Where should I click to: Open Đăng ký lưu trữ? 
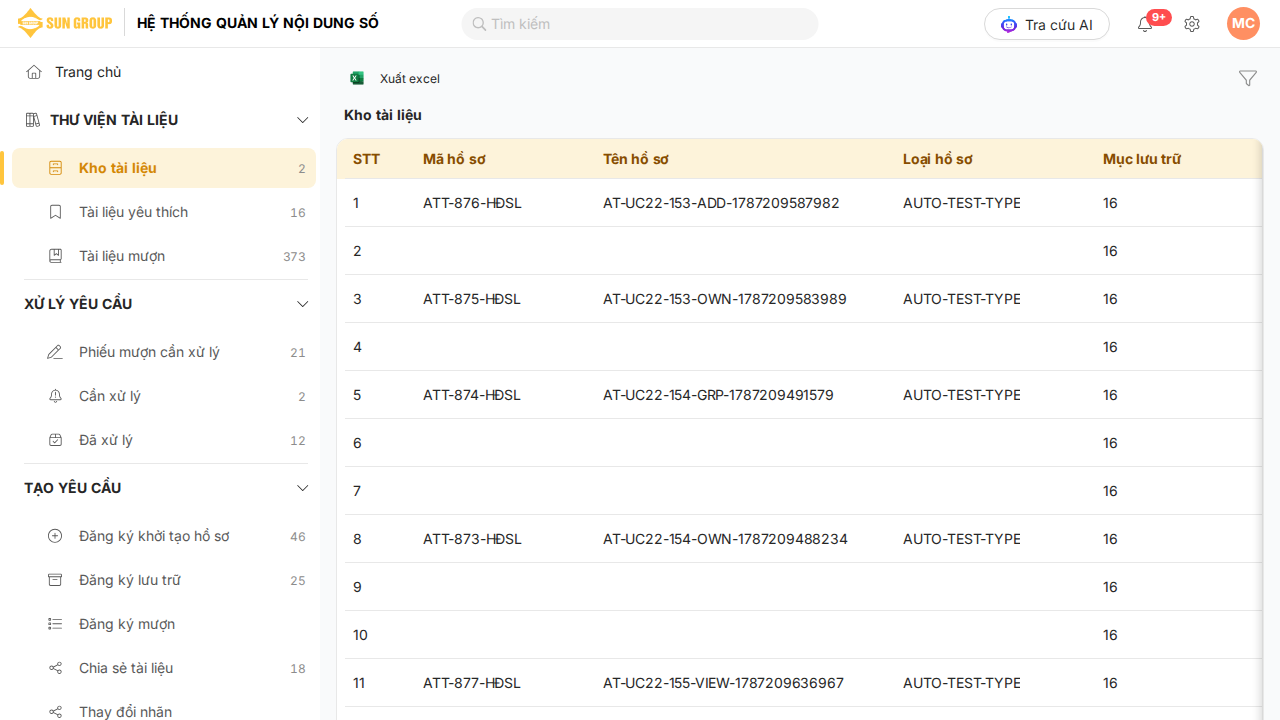pos(164,580)
